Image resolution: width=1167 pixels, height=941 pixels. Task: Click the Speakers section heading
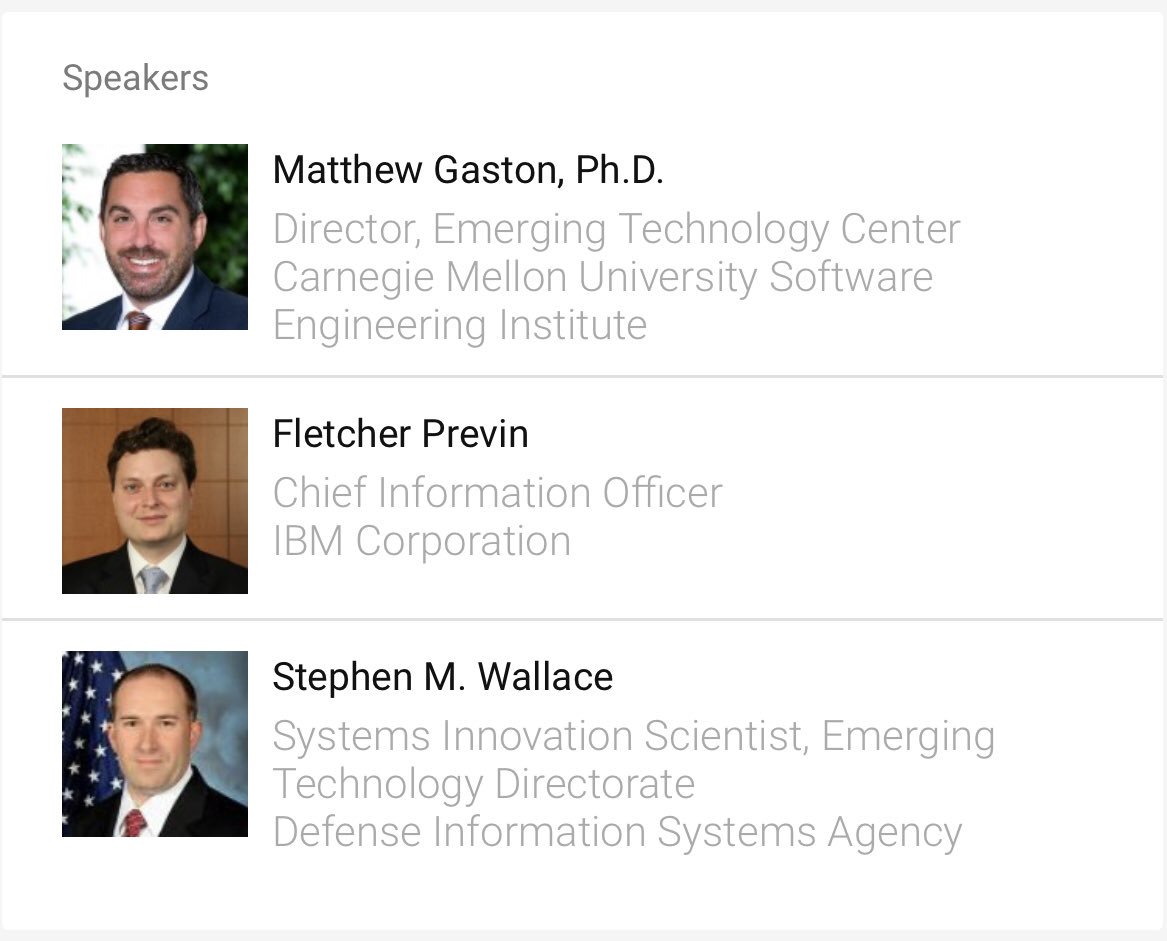tap(135, 78)
